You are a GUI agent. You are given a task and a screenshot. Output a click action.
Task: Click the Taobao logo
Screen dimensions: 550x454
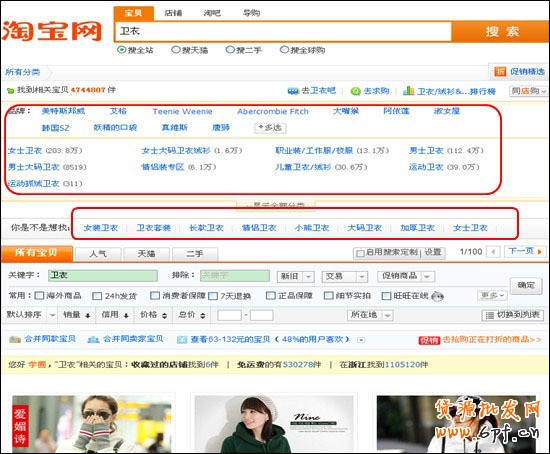52,32
